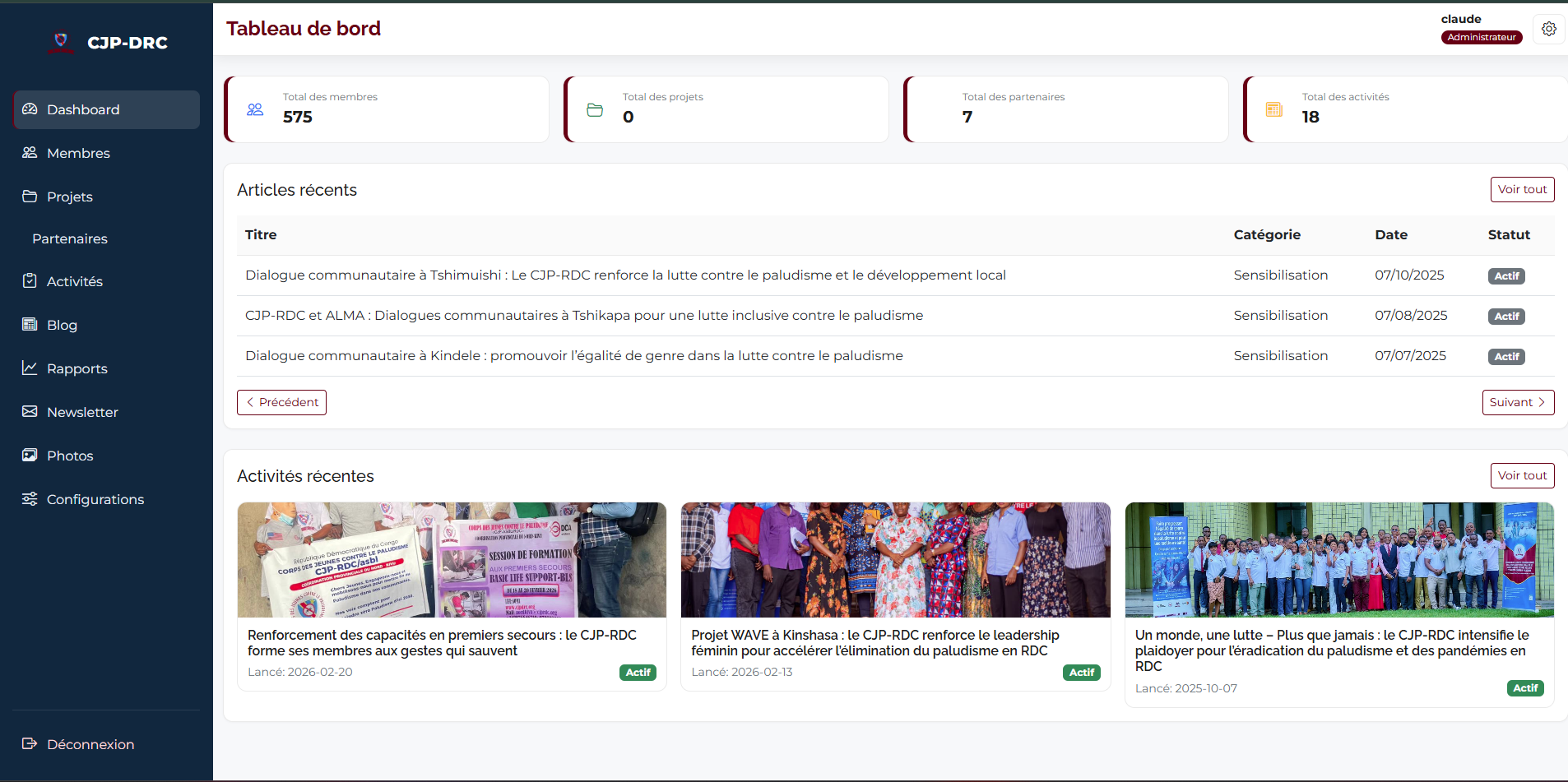The width and height of the screenshot is (1568, 782).
Task: Click the Tshimuishi dialogue article title
Action: click(625, 275)
